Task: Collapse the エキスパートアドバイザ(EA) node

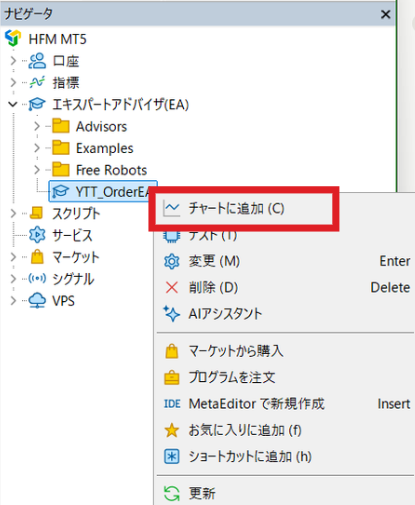Action: [13, 104]
